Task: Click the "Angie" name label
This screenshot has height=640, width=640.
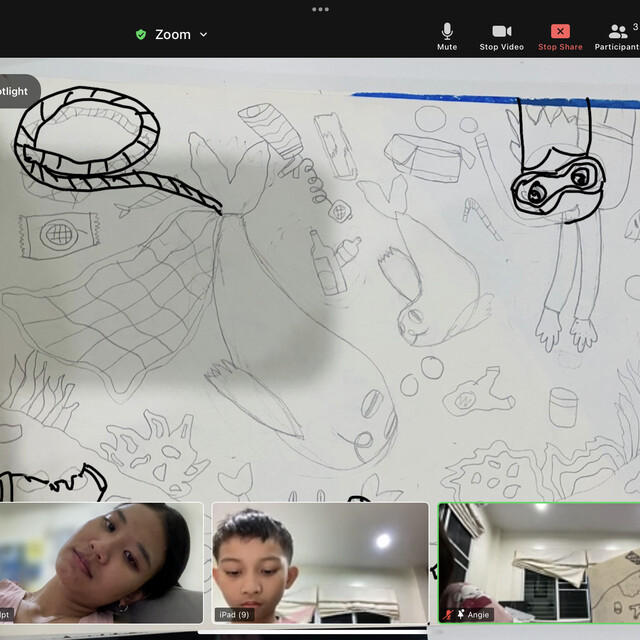Action: pos(479,615)
